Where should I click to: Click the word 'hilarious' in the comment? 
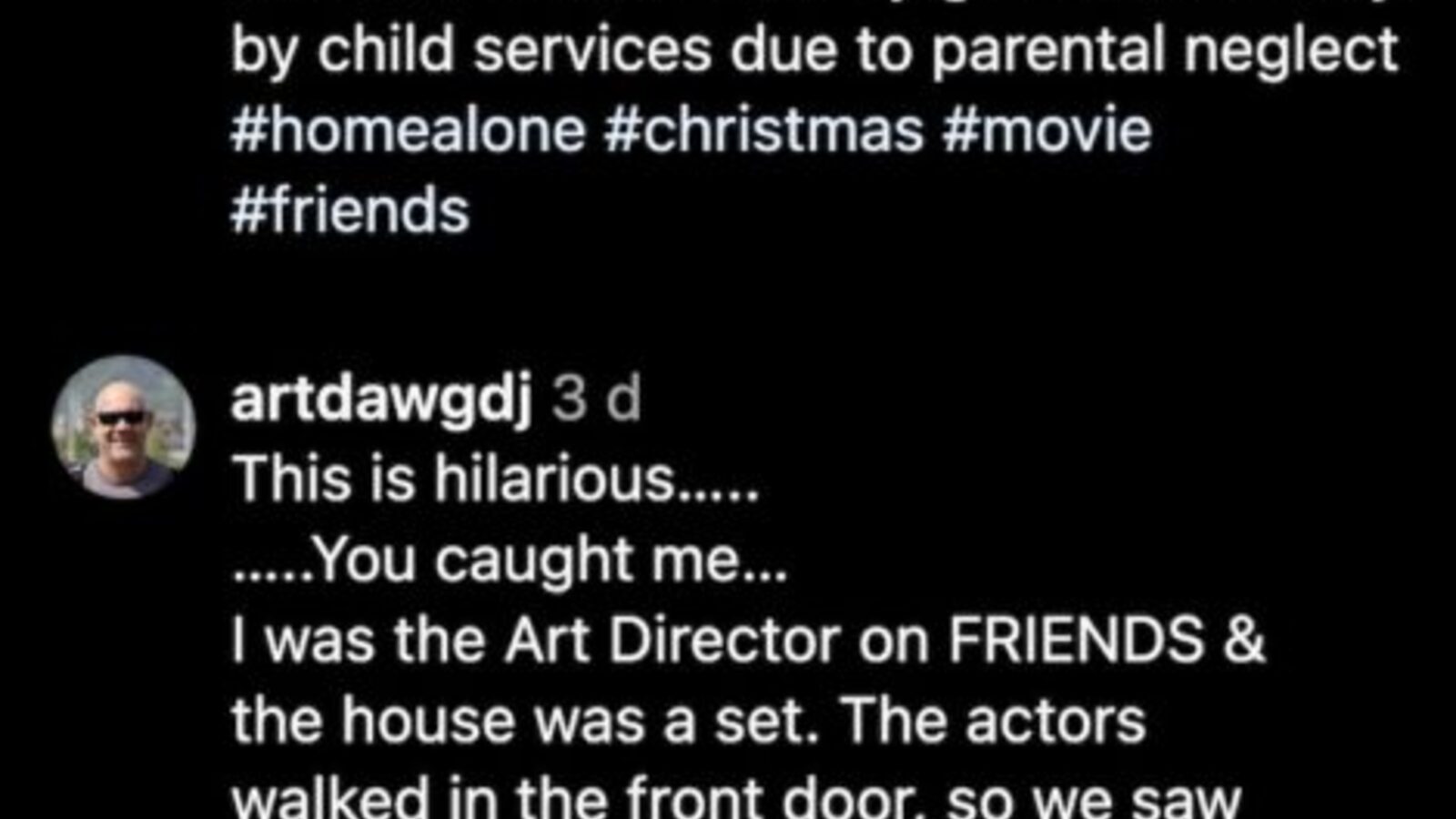553,479
